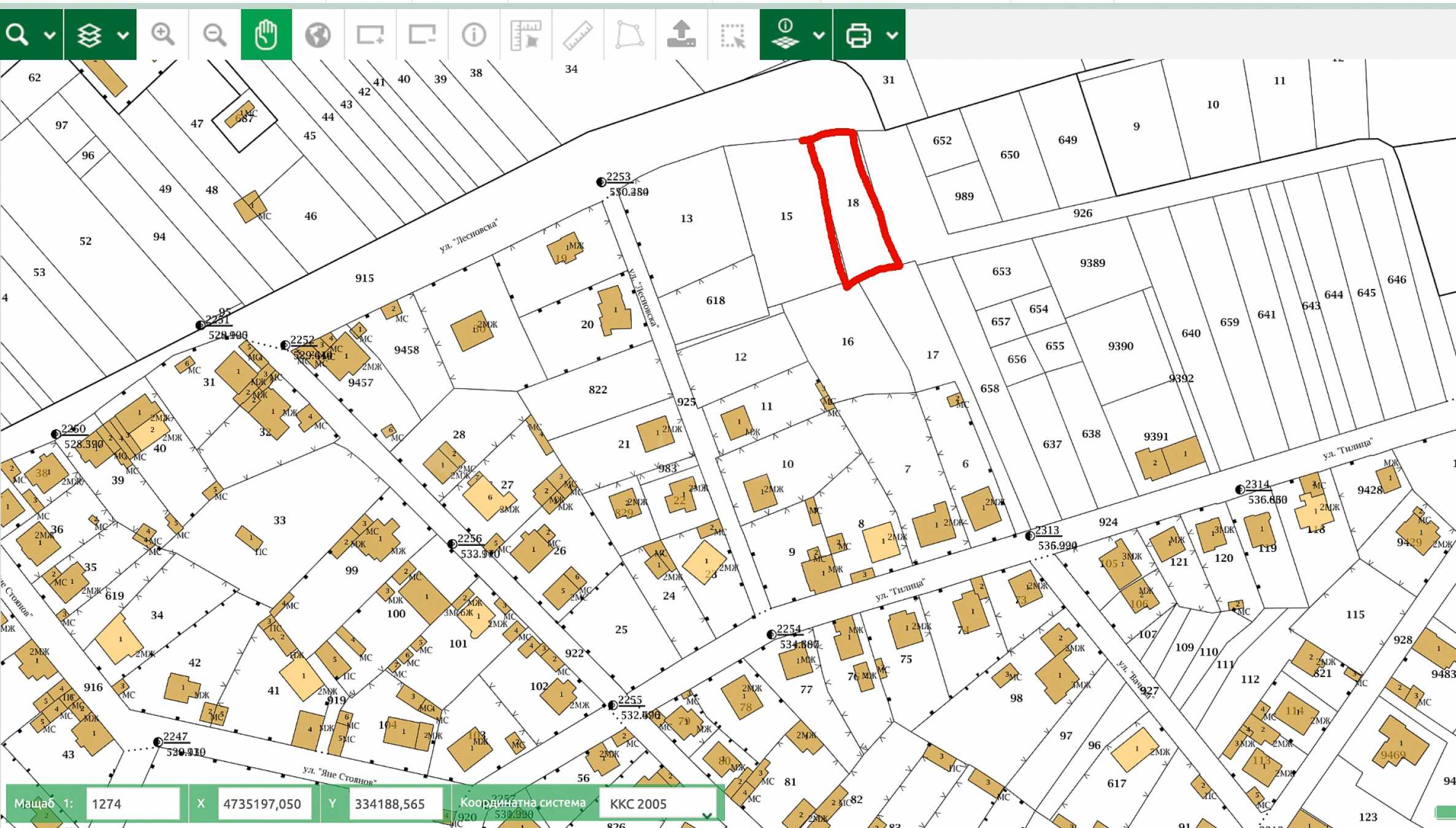The height and width of the screenshot is (828, 1456).
Task: Click the X coordinate field 4735197,050
Action: click(264, 803)
